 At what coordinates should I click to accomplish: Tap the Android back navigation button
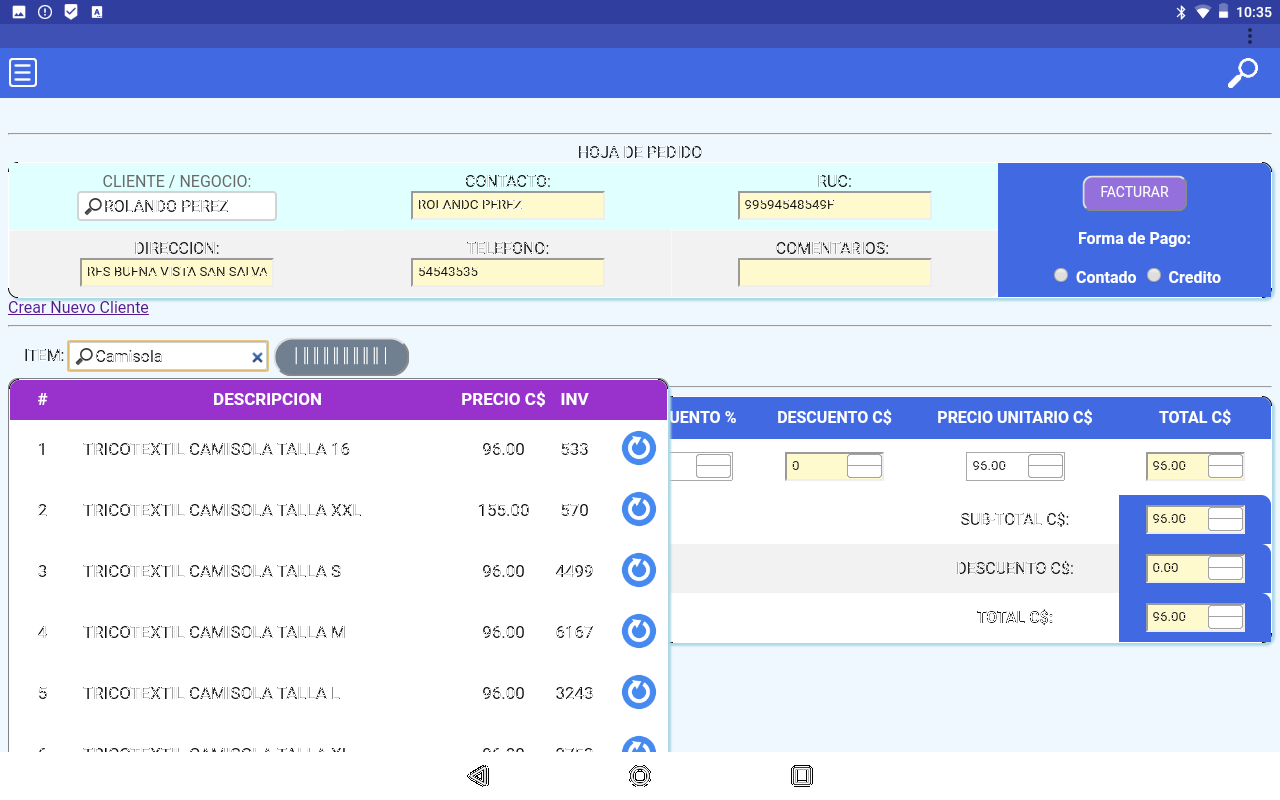tap(478, 776)
